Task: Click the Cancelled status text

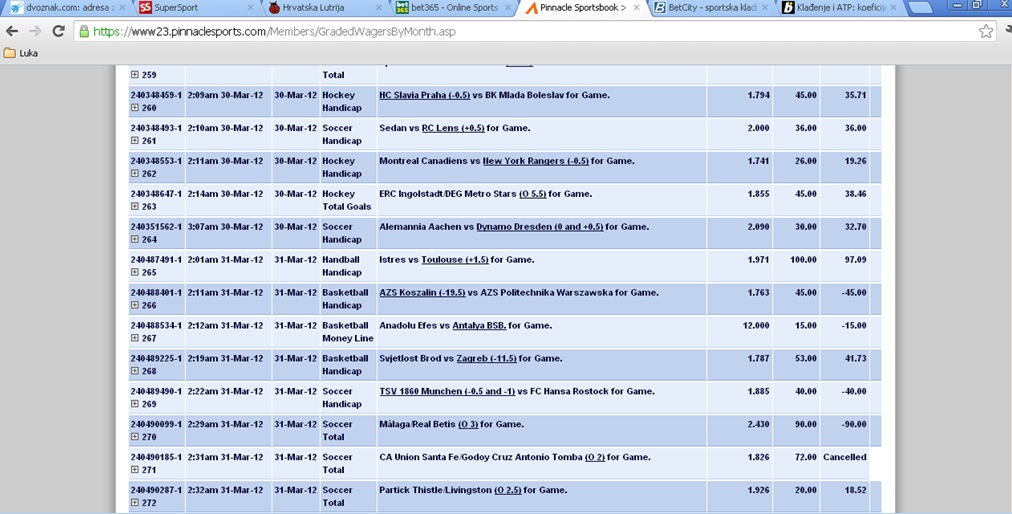Action: (844, 457)
